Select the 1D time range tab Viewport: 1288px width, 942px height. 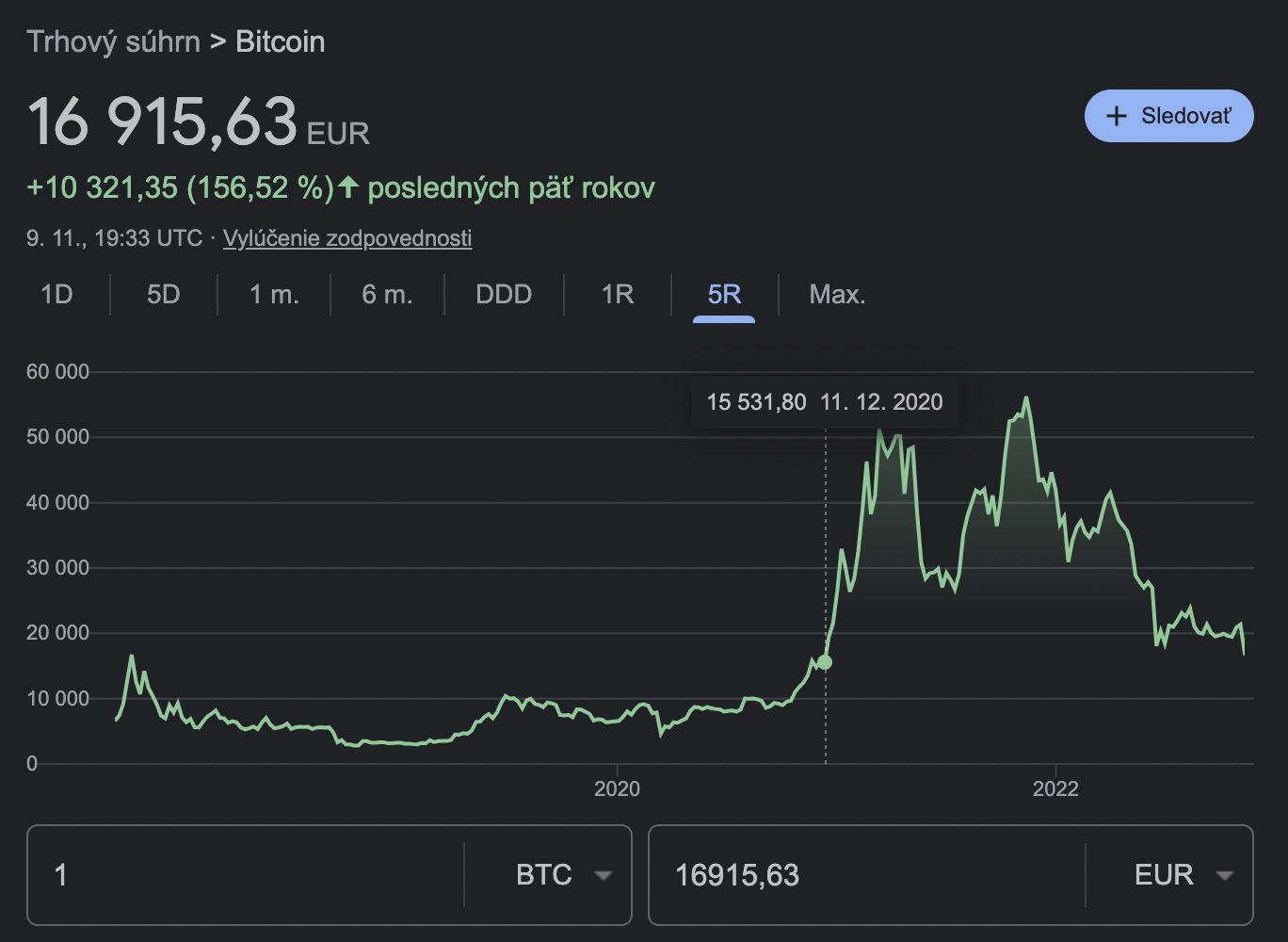(x=56, y=295)
